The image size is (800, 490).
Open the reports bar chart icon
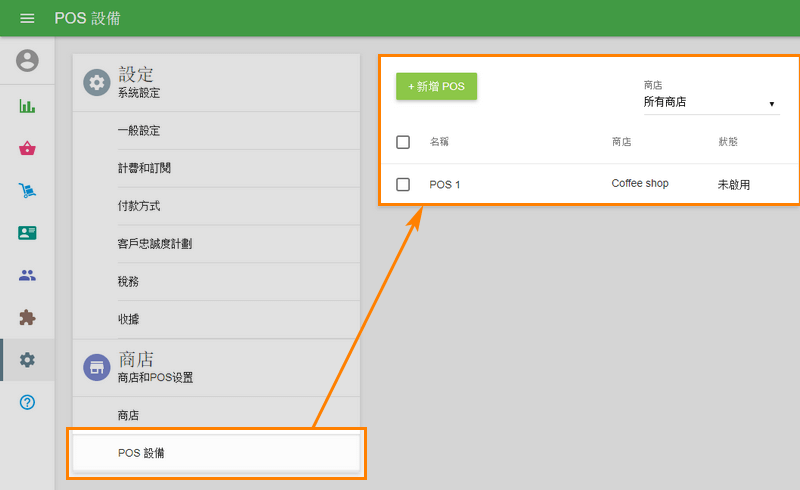[x=27, y=106]
